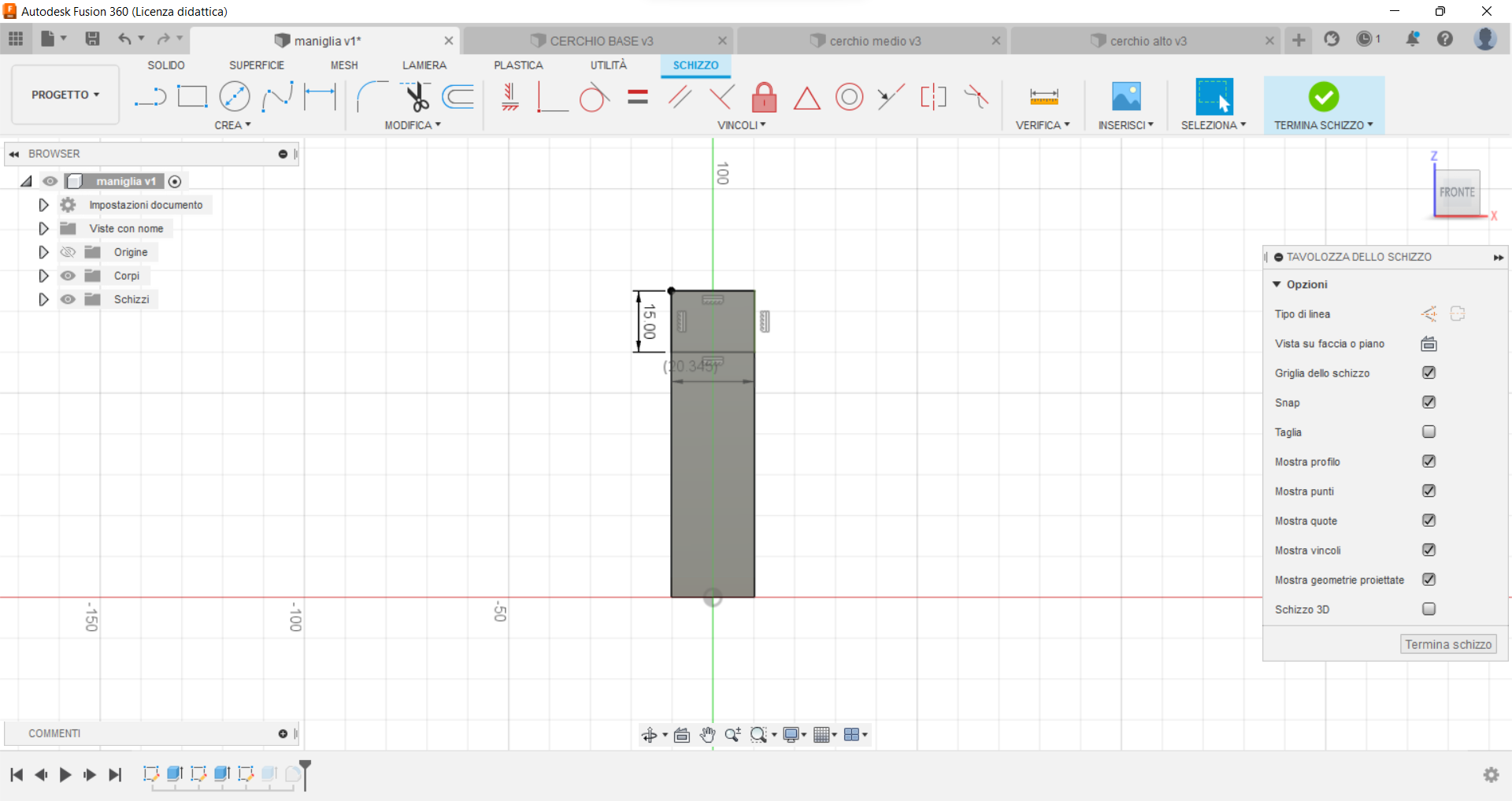Click the Termina schizzo button in palette
Screen dimensions: 1512x801
[x=1447, y=644]
